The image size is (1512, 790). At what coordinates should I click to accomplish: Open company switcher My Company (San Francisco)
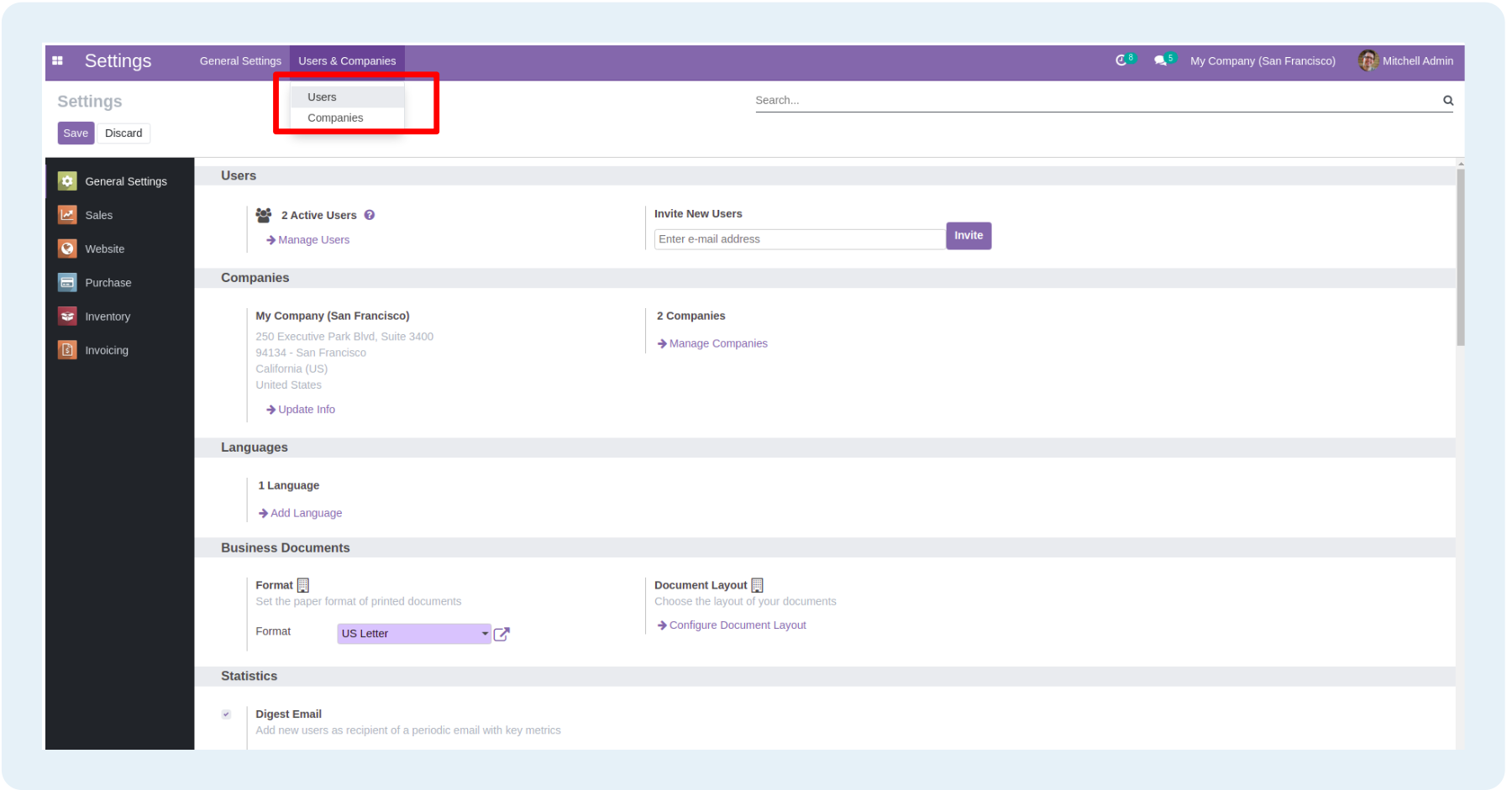[x=1263, y=60]
